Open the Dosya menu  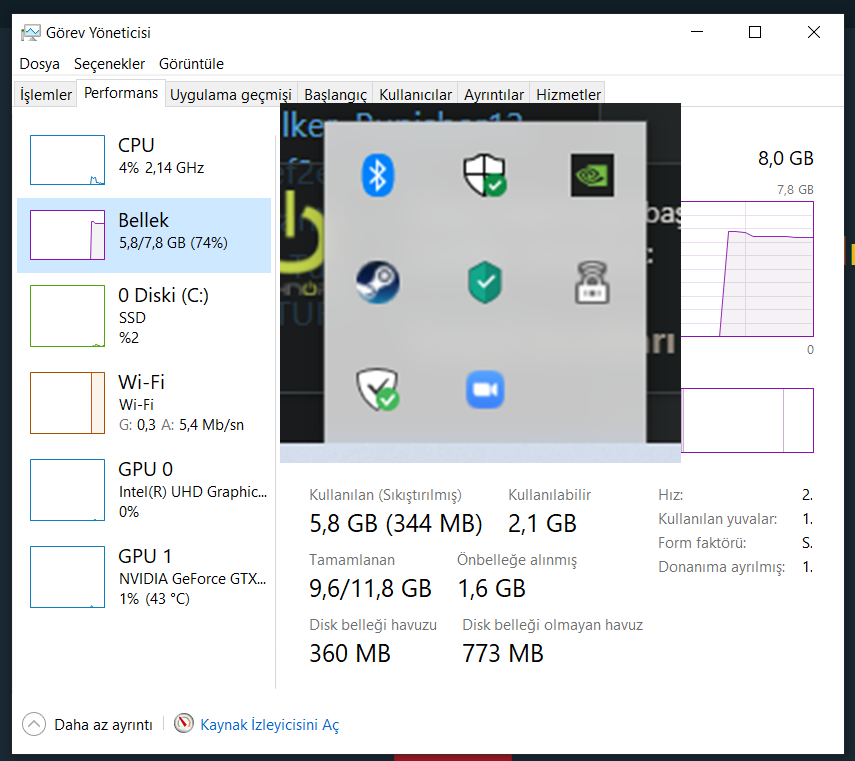tap(39, 64)
